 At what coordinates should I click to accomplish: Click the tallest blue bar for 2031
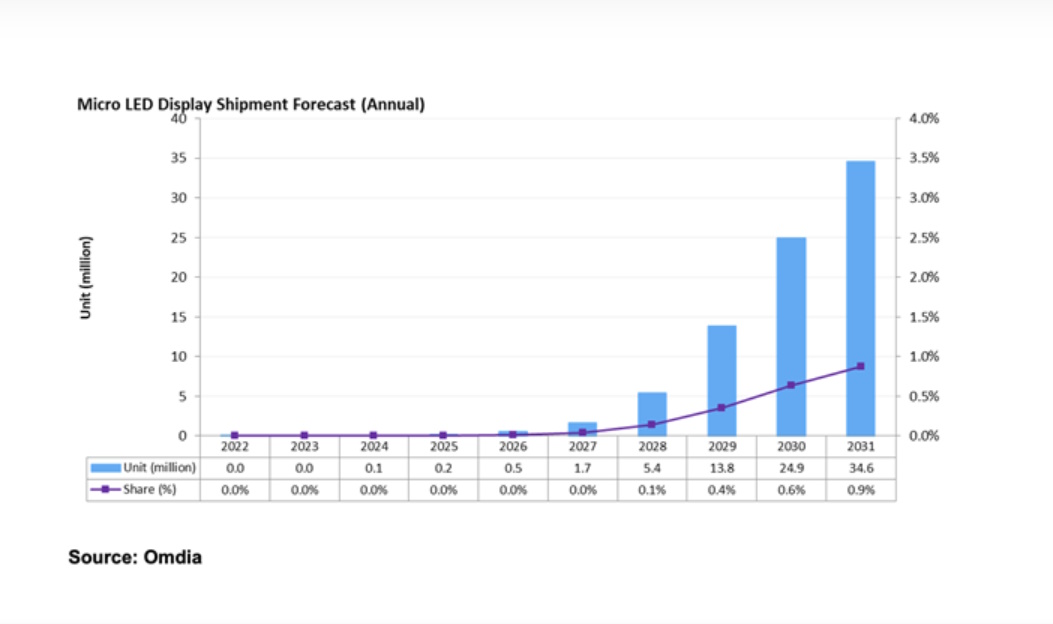tap(860, 298)
